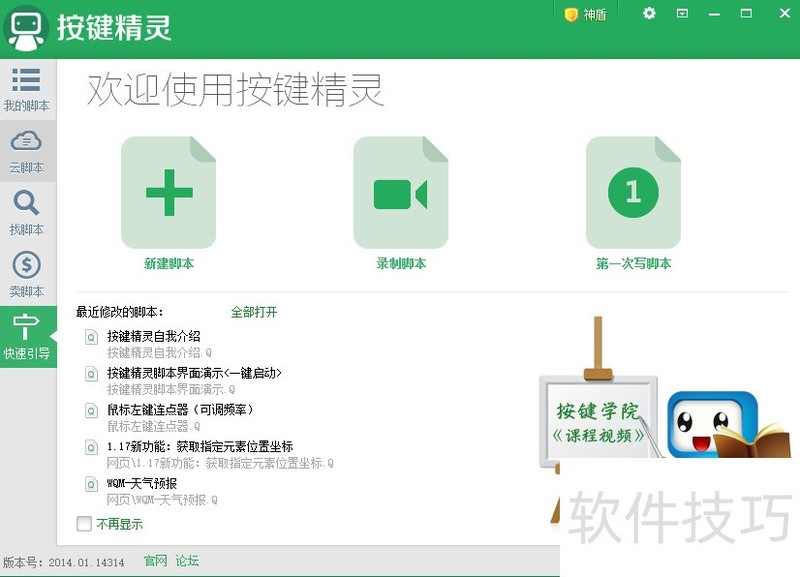800x577 pixels.
Task: Open recent script 鼠标左键连点器（可调频率）
Action: pyautogui.click(x=180, y=410)
